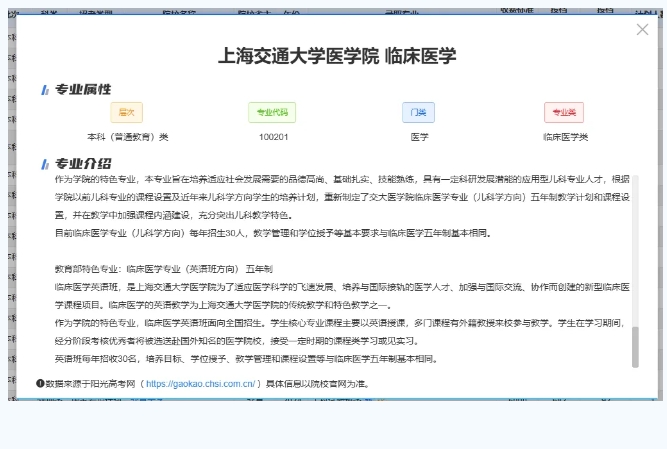The height and width of the screenshot is (449, 667).
Task: Select the major code value 100201
Action: click(273, 137)
